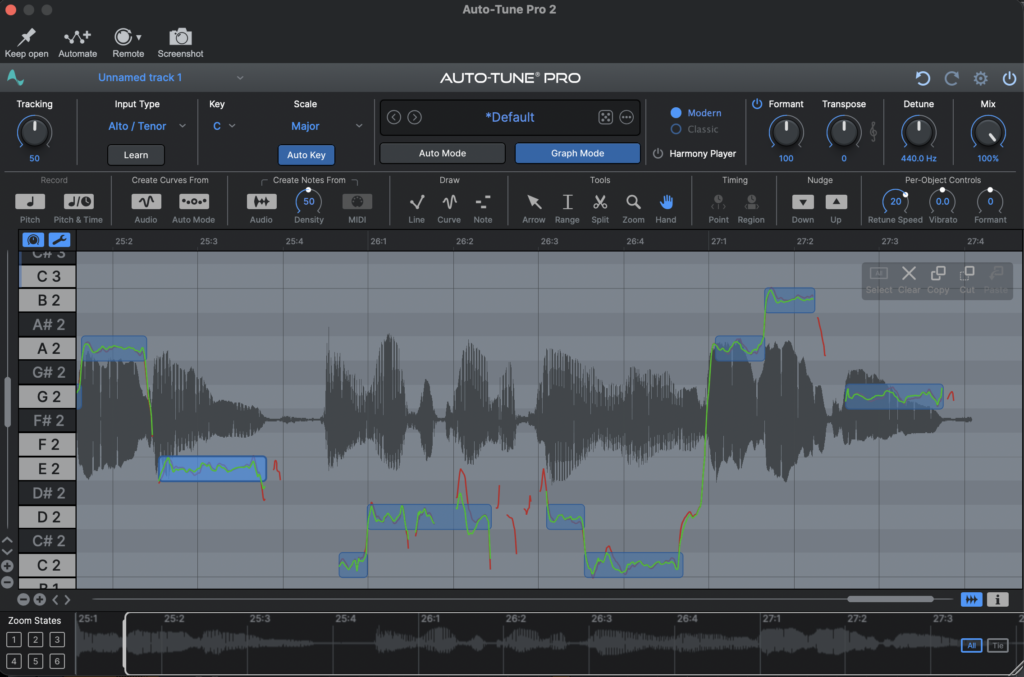Viewport: 1024px width, 677px height.
Task: Select the Line draw tool
Action: coord(417,202)
